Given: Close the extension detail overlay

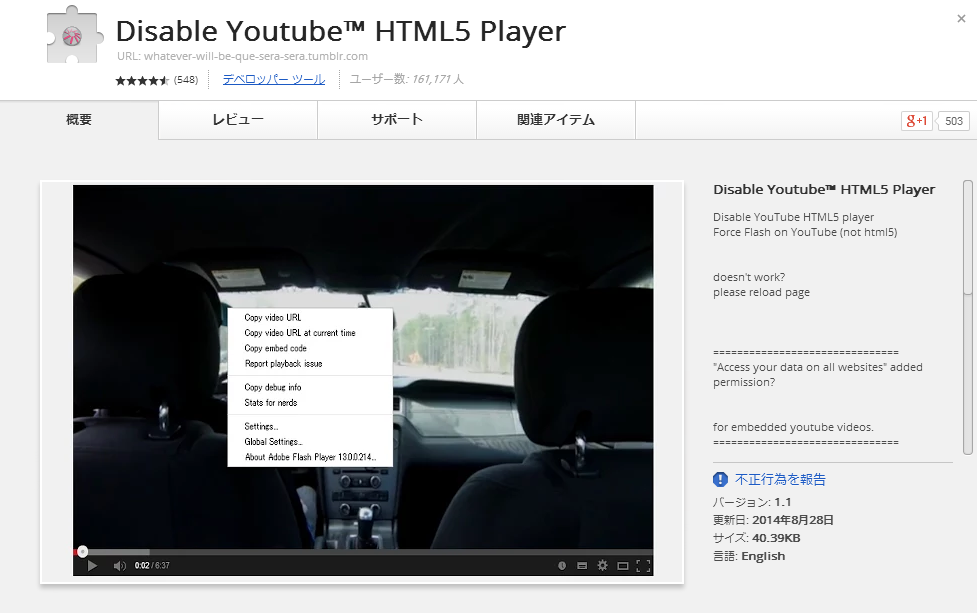Looking at the screenshot, I should point(961,19).
